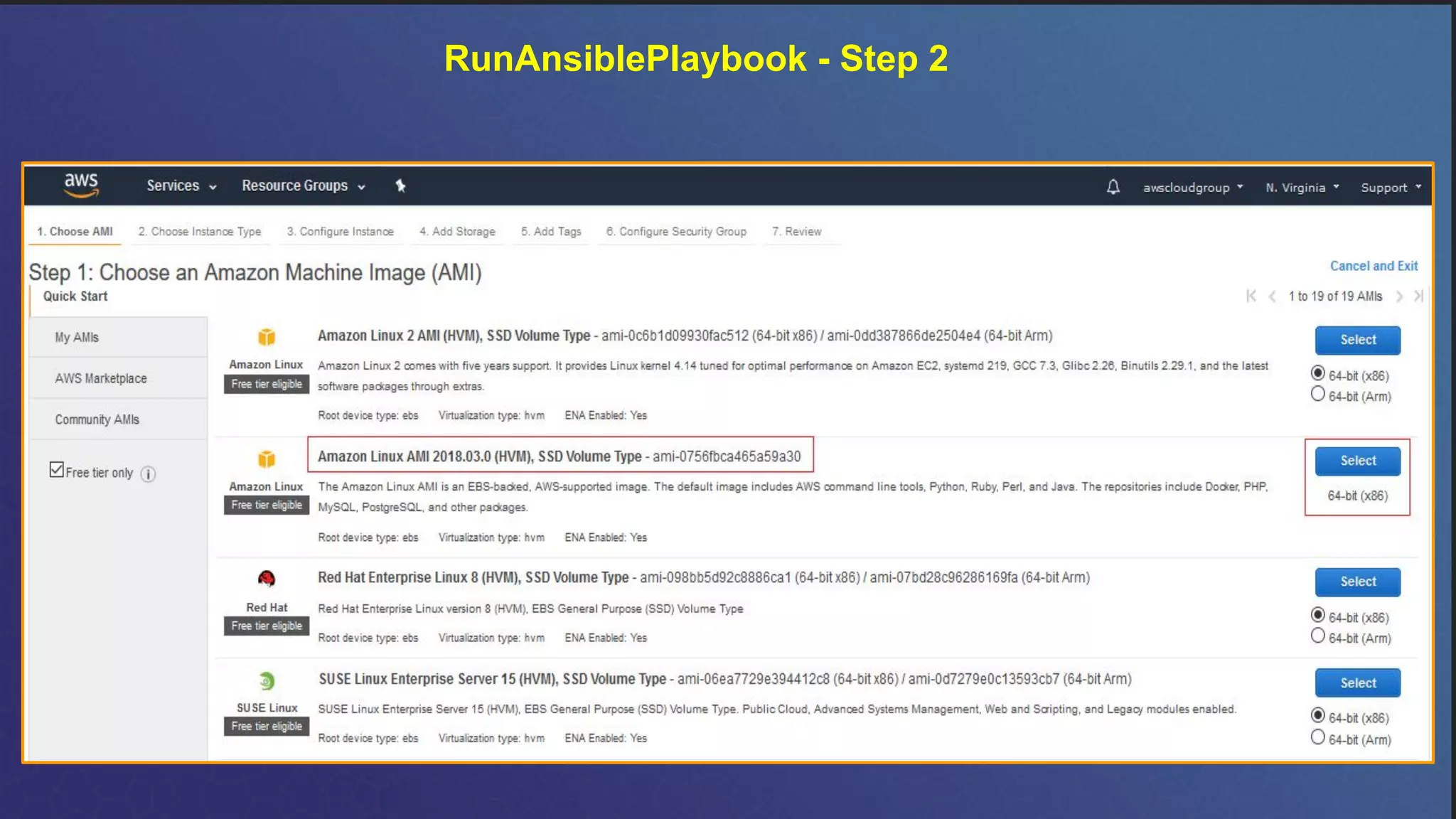Click '64-bit (x86)' label under Amazon Linux 2018.03.0 Select
The height and width of the screenshot is (819, 1456).
(x=1357, y=496)
